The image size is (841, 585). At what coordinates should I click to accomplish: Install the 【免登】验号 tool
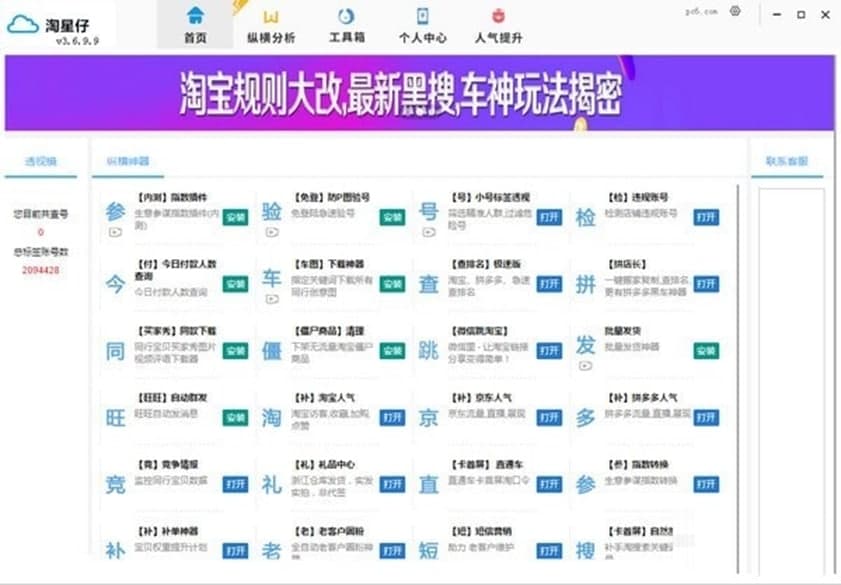click(393, 217)
